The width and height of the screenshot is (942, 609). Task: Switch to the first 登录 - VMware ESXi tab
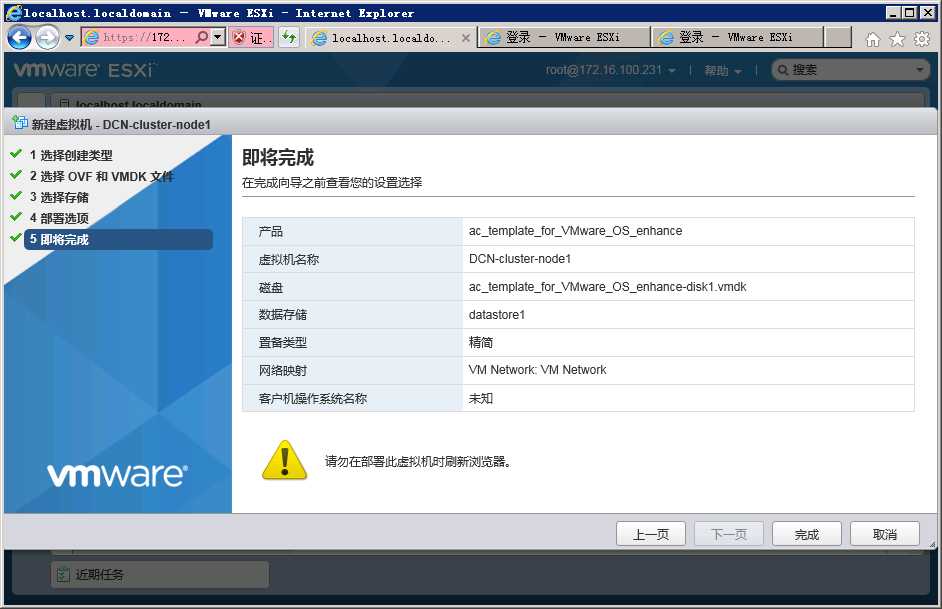[x=564, y=37]
